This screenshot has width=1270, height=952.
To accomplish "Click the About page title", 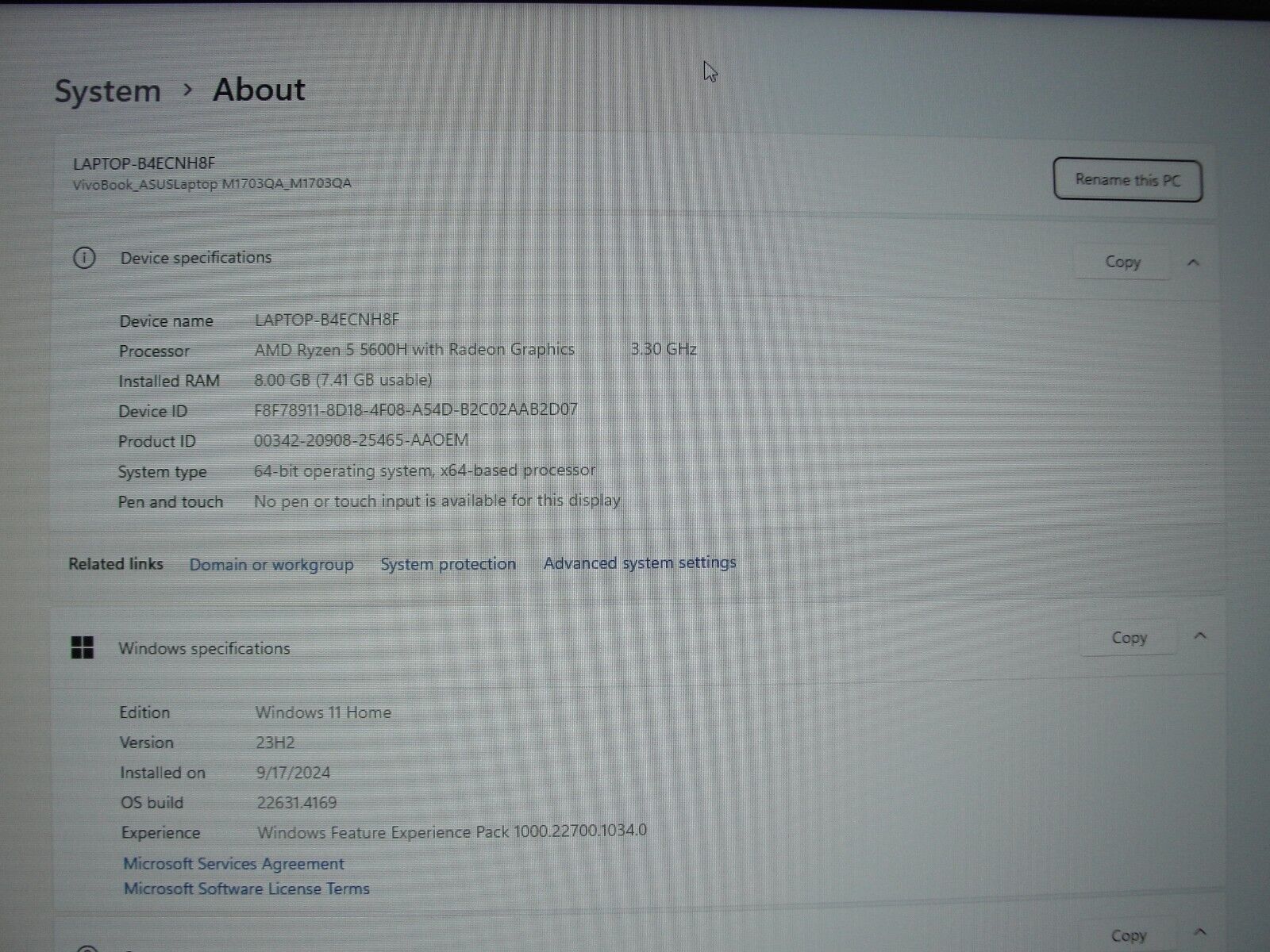I will pos(259,90).
